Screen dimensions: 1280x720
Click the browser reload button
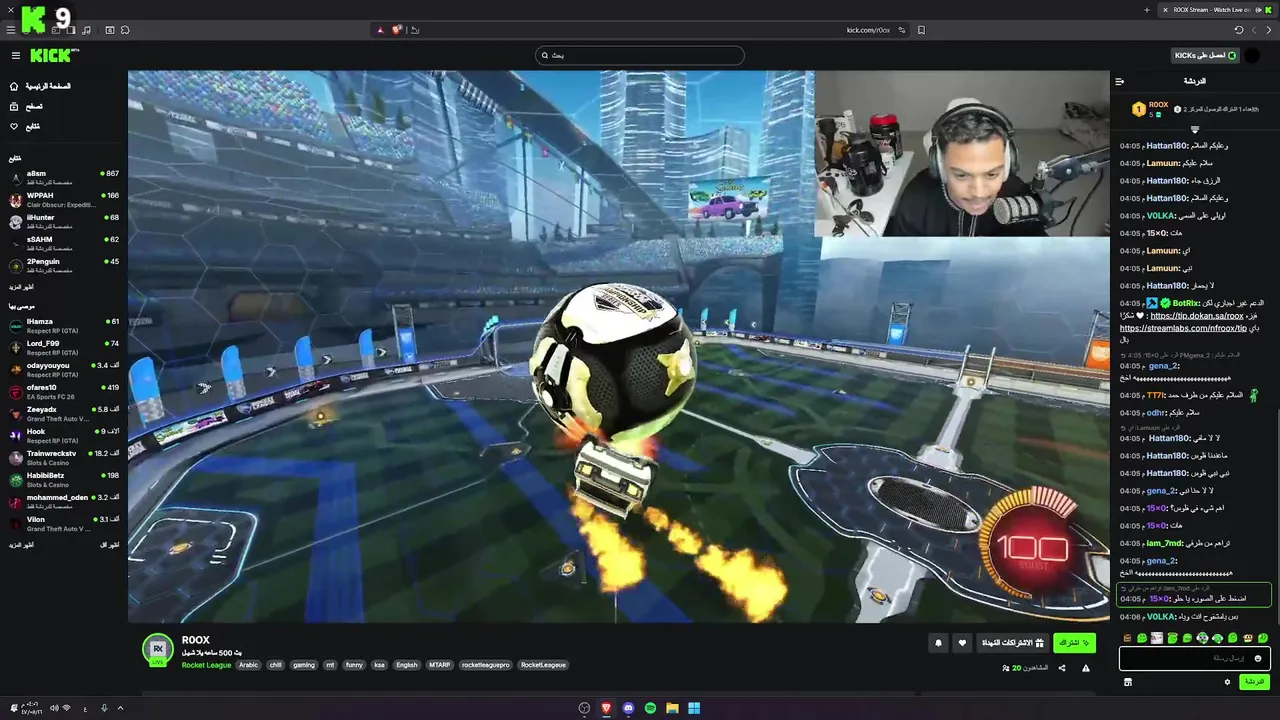tap(1239, 30)
